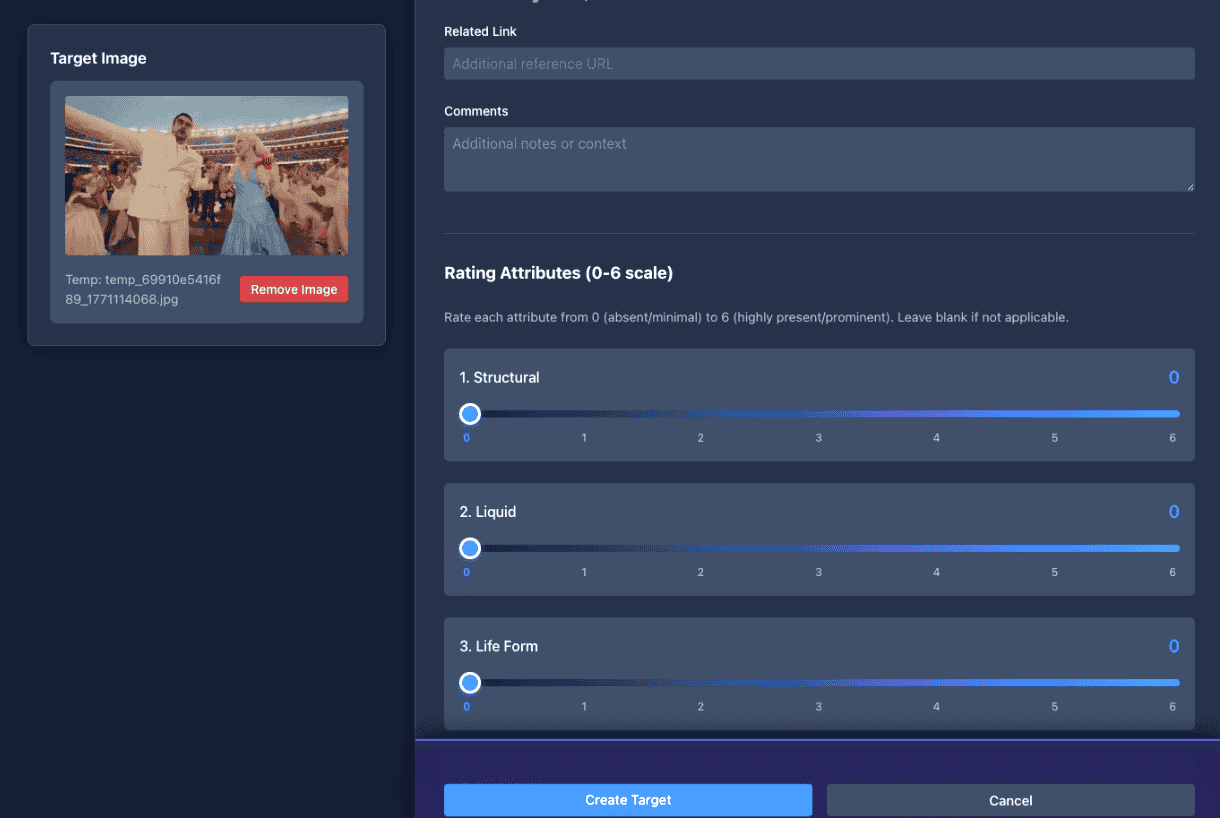Click the temp image filename text
This screenshot has width=1220, height=818.
(142, 289)
